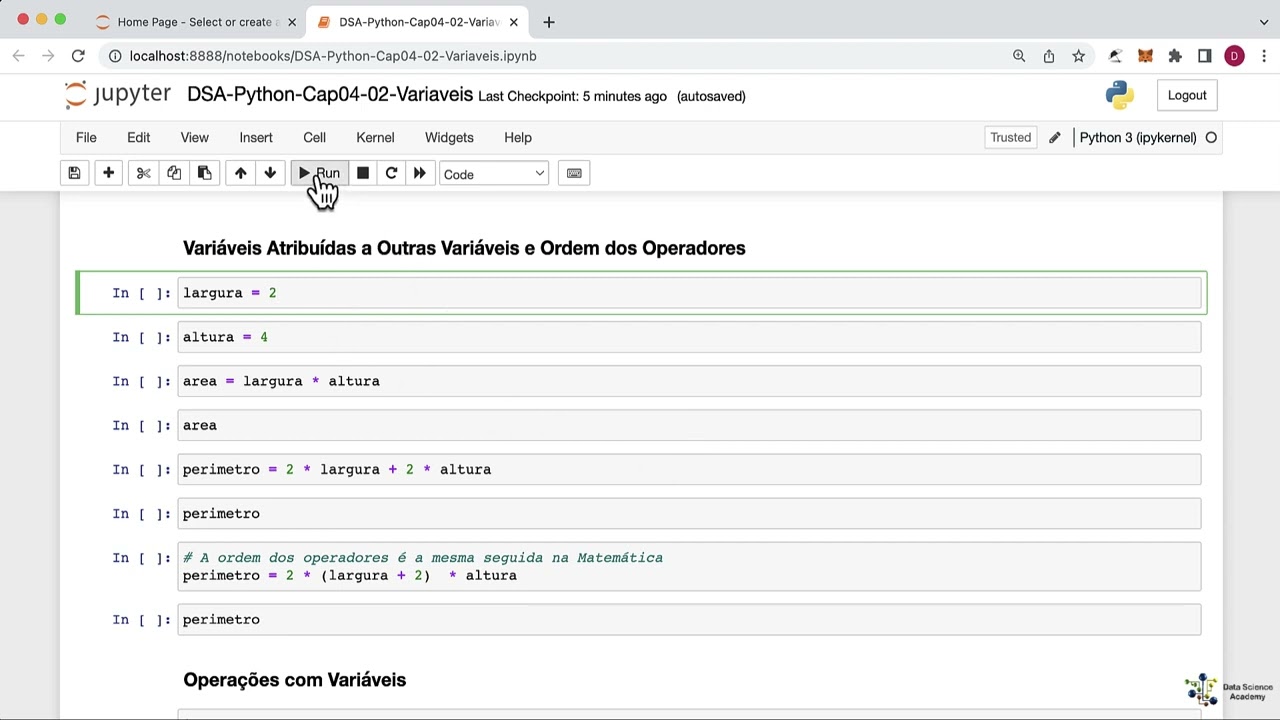Move selected cell up arrow

[240, 174]
